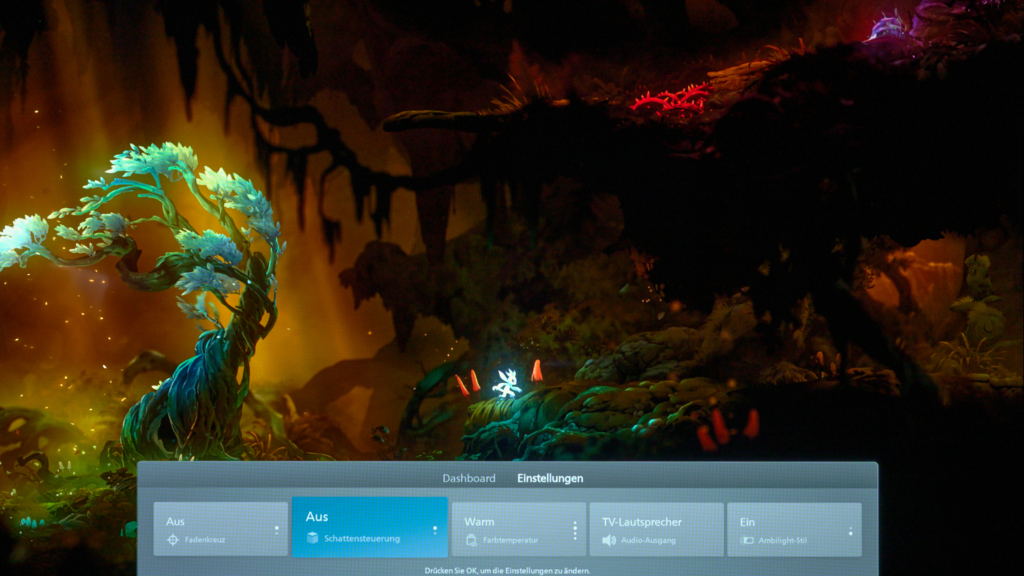Click the Schattensteuerung cube icon

click(313, 539)
